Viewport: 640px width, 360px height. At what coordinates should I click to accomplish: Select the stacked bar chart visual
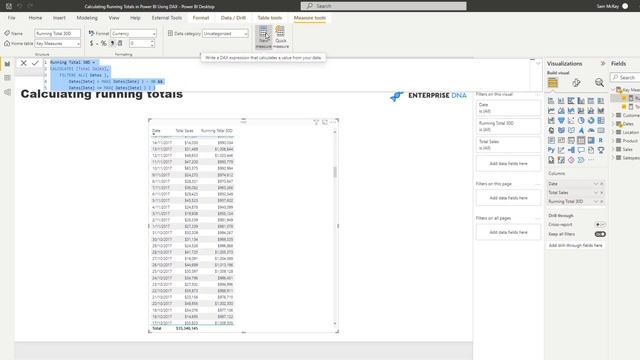tap(551, 101)
